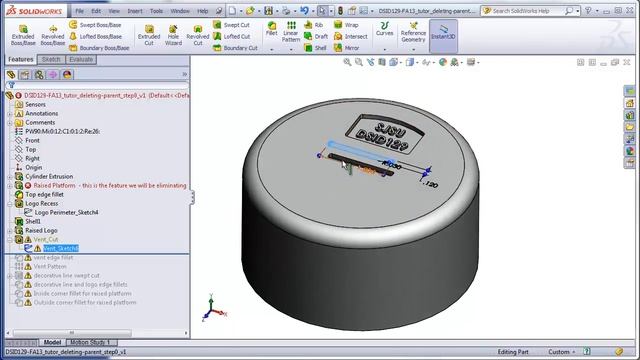The image size is (640, 360).
Task: Select the Revolved Boss/Base tool
Action: click(x=53, y=35)
